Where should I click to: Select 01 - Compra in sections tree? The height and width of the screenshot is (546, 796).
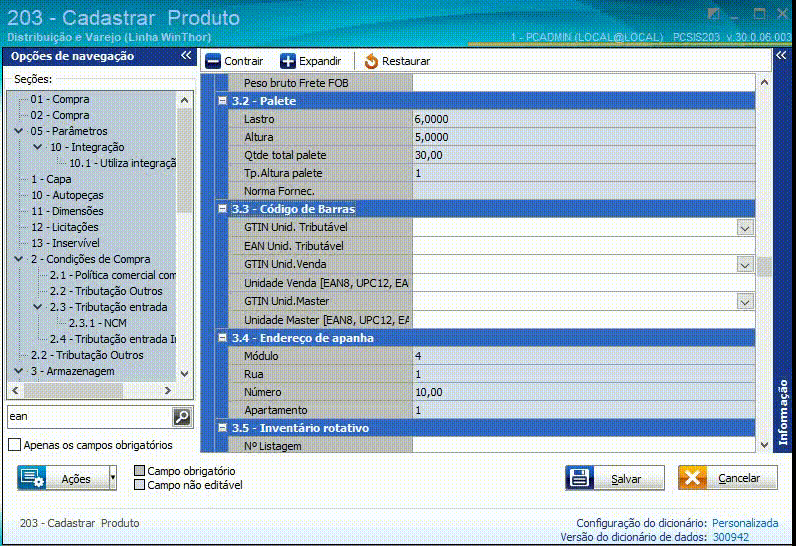click(x=59, y=99)
